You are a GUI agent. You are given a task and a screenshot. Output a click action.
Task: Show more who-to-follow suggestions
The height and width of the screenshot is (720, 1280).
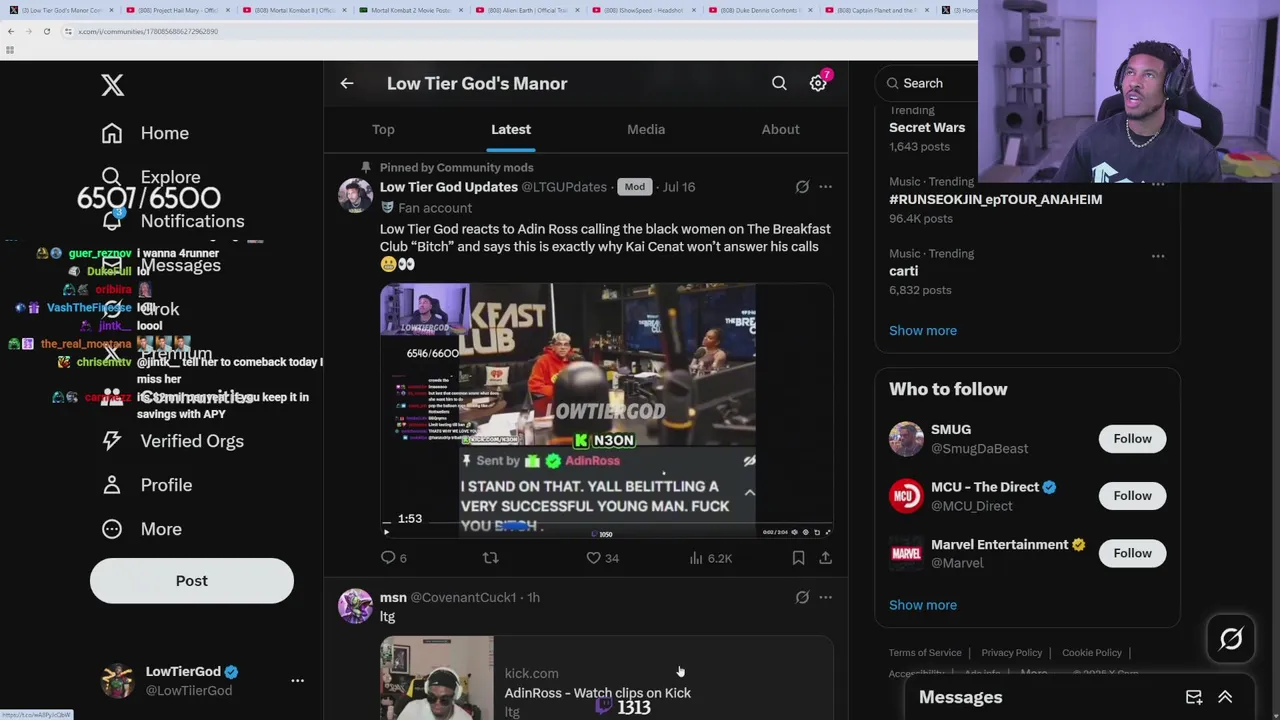coord(922,605)
